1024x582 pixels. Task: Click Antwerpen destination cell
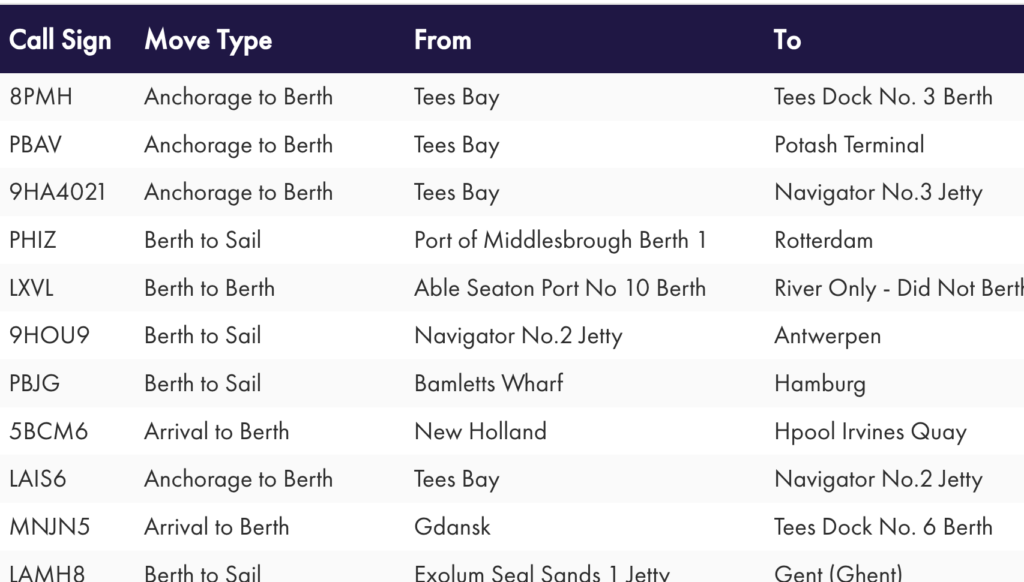click(827, 336)
